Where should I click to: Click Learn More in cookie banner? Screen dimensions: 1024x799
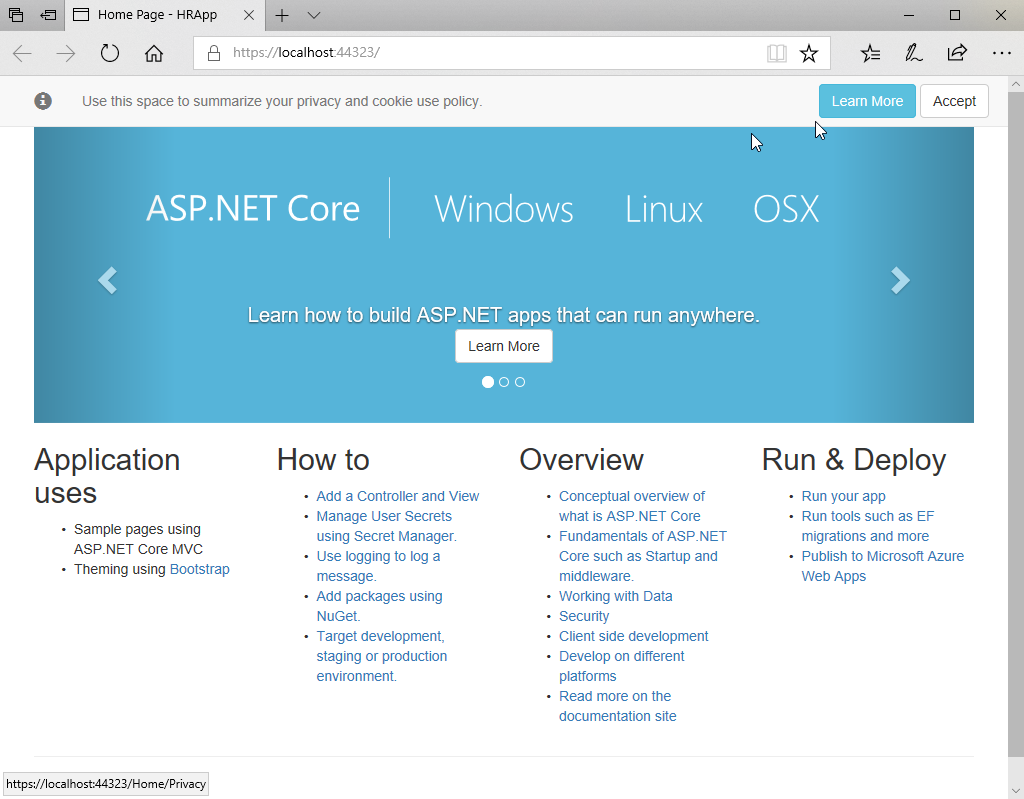(867, 101)
